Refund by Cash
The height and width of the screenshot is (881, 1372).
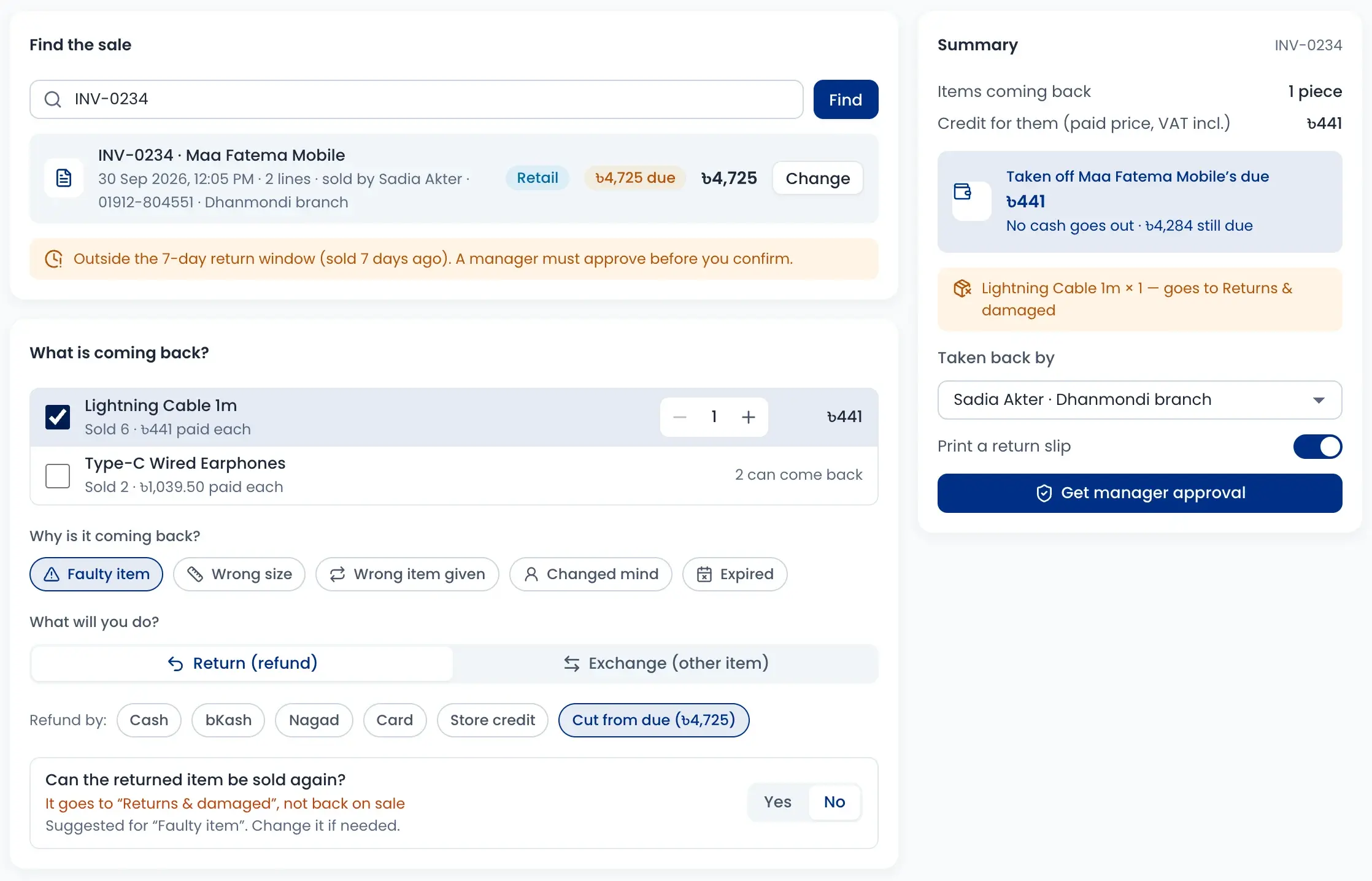point(149,720)
